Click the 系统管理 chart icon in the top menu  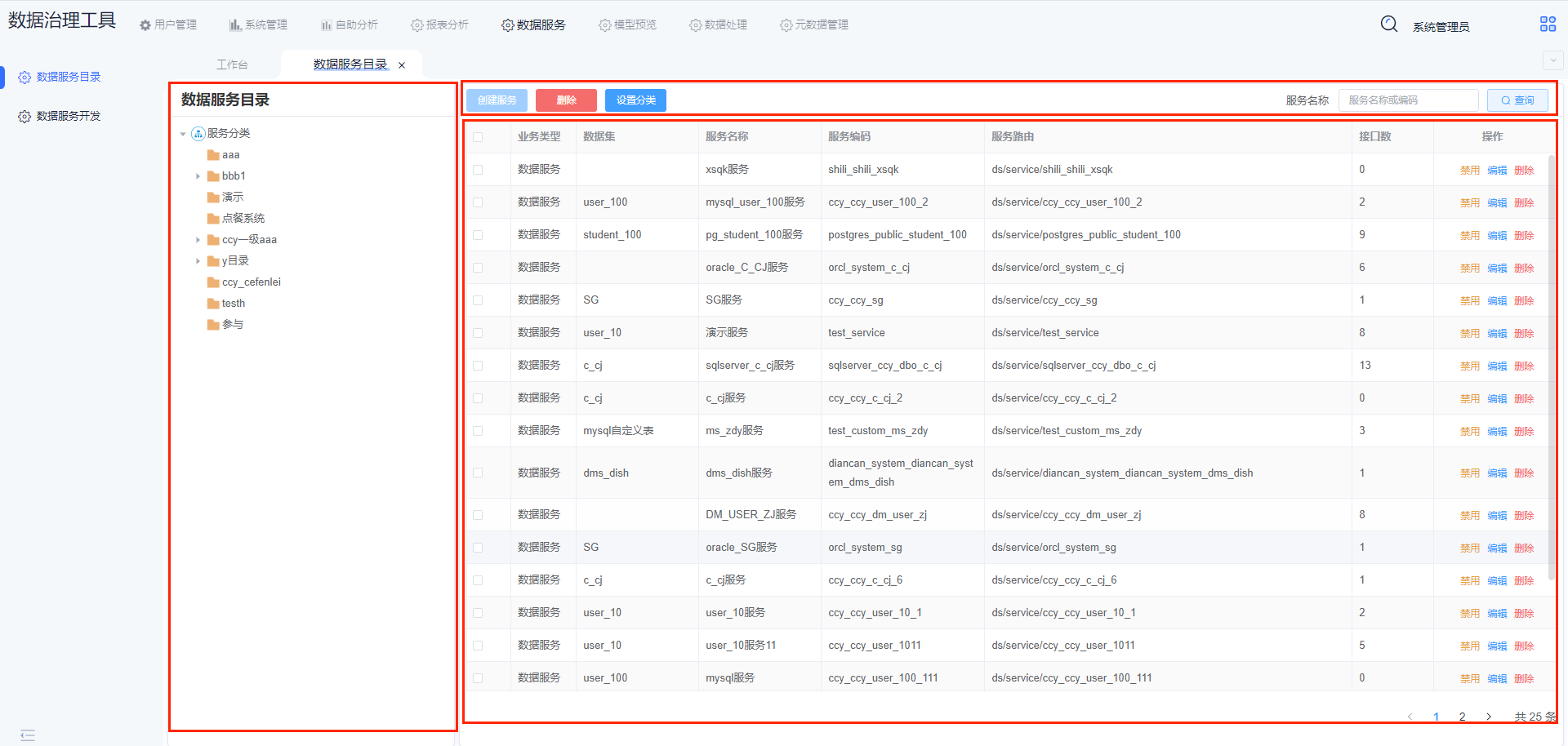tap(235, 25)
